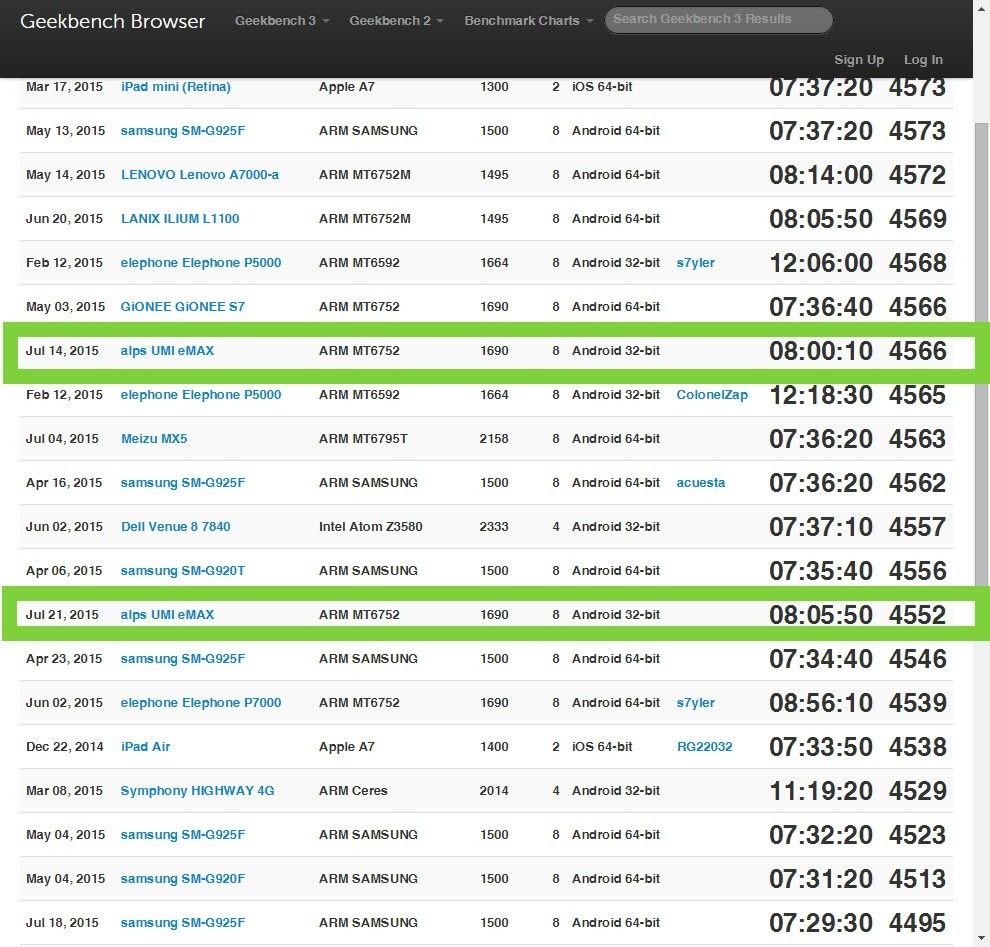Click the score 4538 for iPad Air
This screenshot has width=990, height=947.
[917, 747]
